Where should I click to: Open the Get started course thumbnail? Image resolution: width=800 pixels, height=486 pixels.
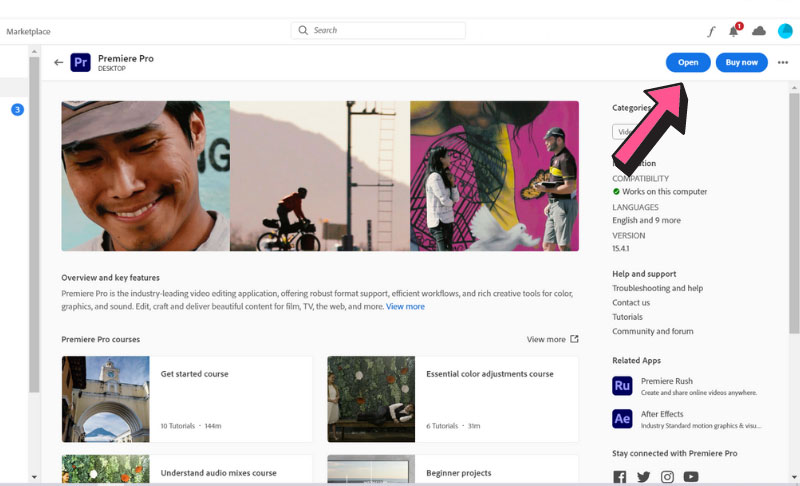106,398
